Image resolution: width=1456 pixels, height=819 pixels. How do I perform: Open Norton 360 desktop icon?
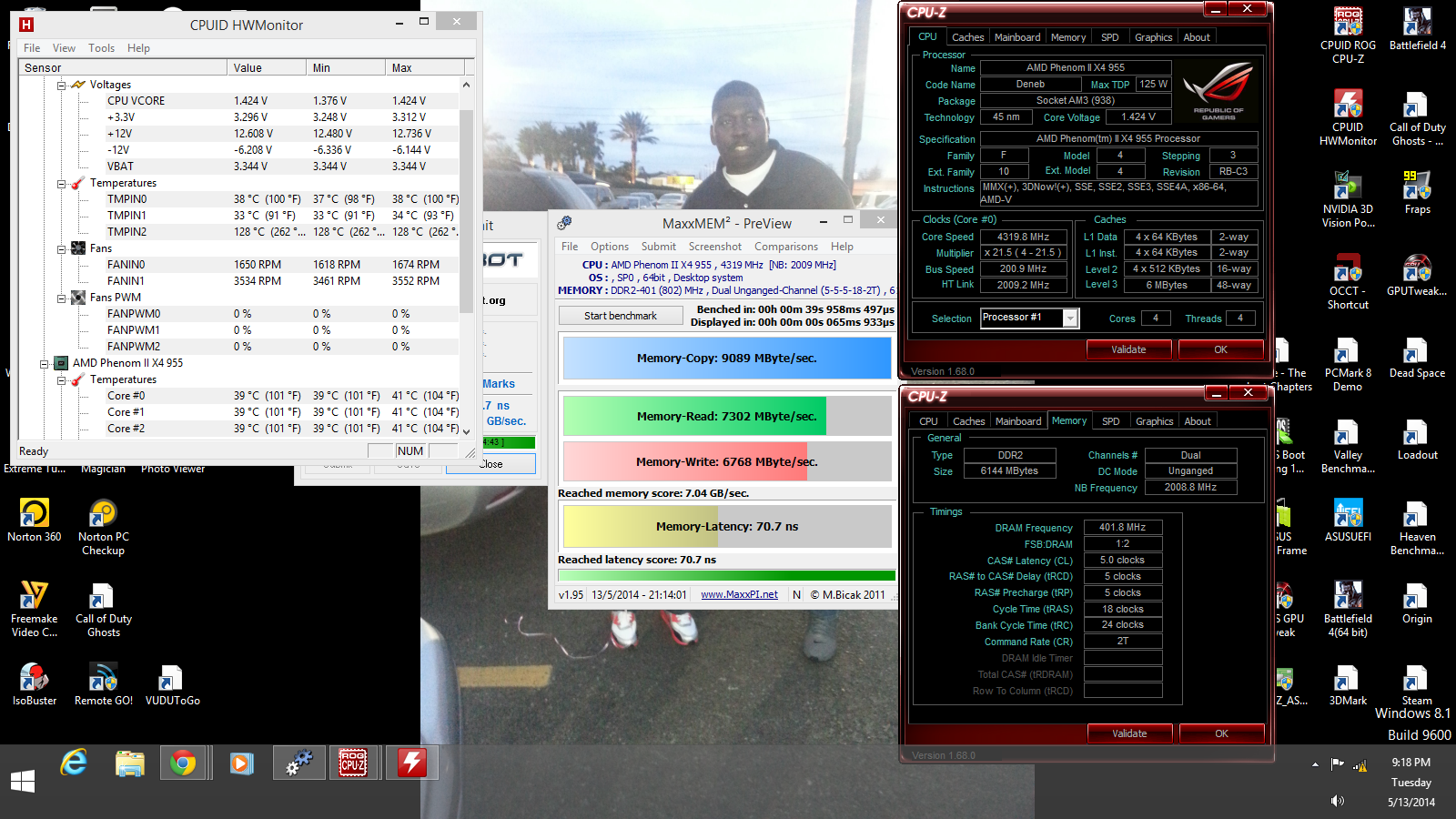coord(35,520)
